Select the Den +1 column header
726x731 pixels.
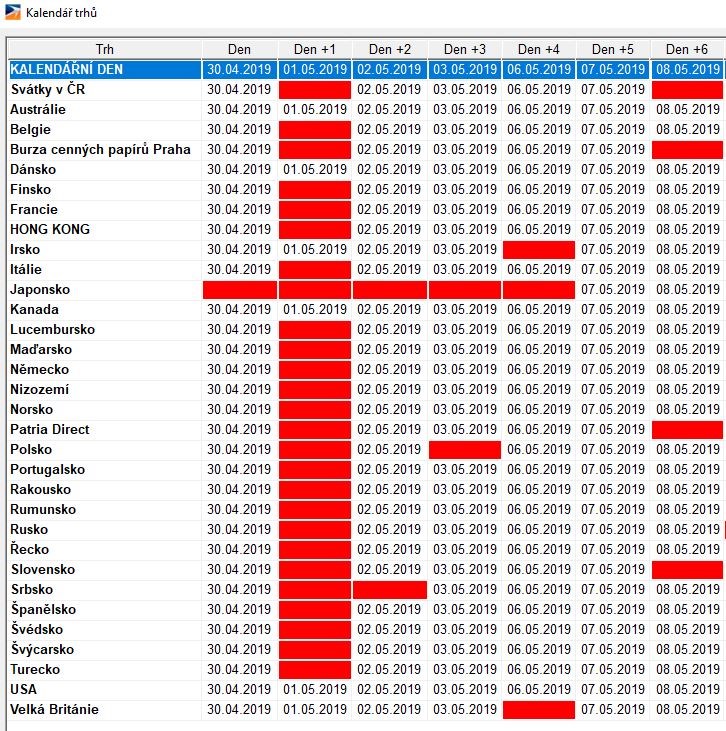[315, 49]
